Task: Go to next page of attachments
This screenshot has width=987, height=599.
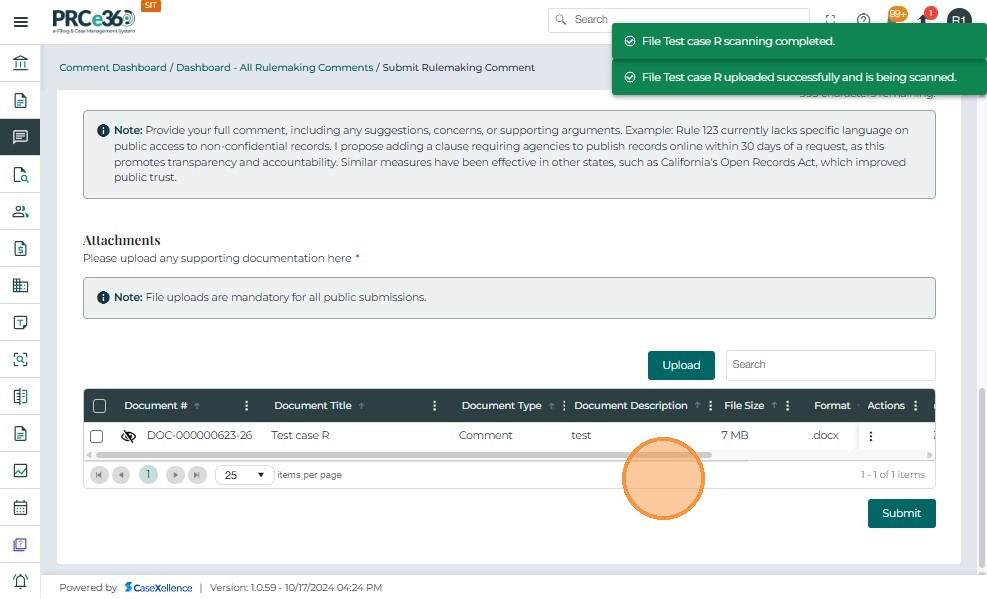Action: tap(175, 475)
